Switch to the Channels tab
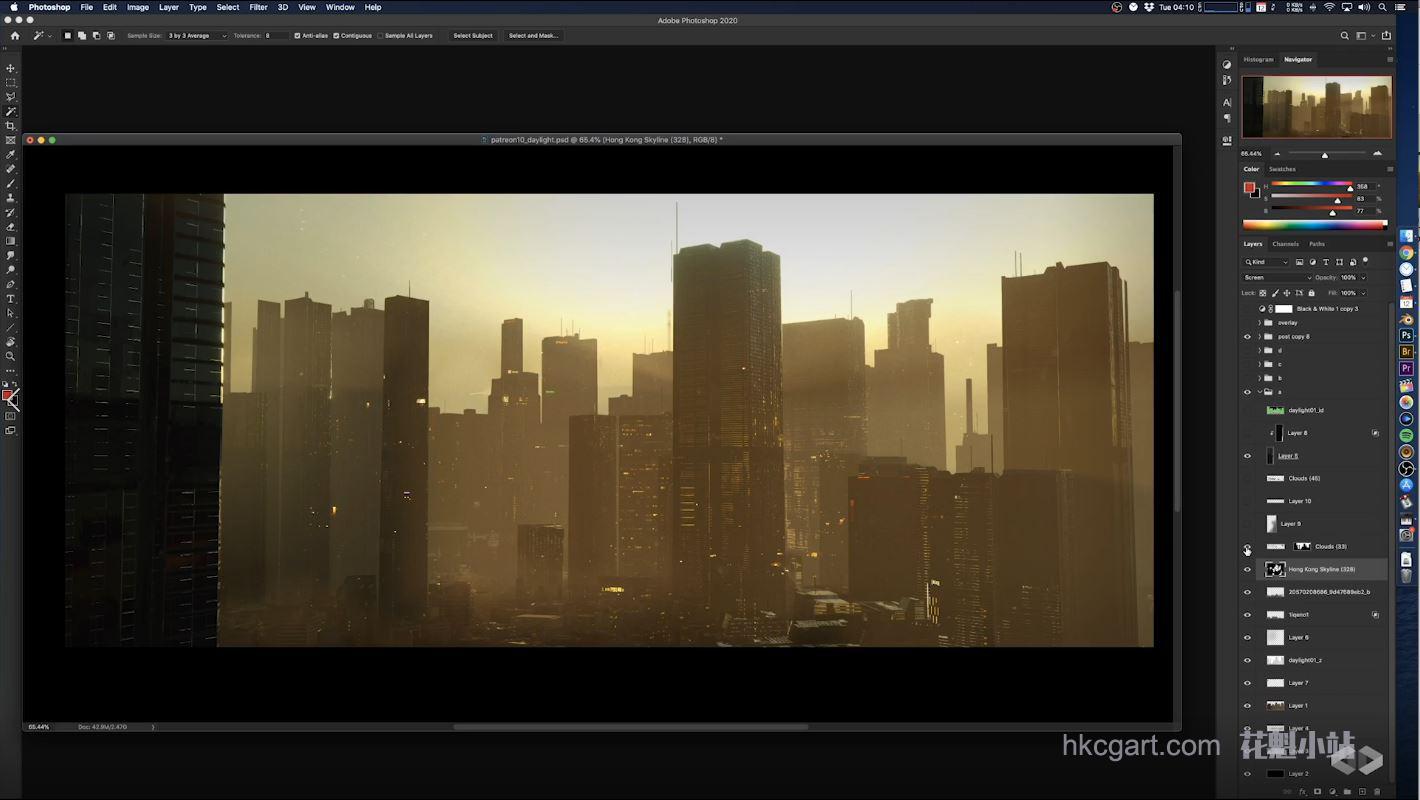The width and height of the screenshot is (1420, 800). tap(1286, 244)
